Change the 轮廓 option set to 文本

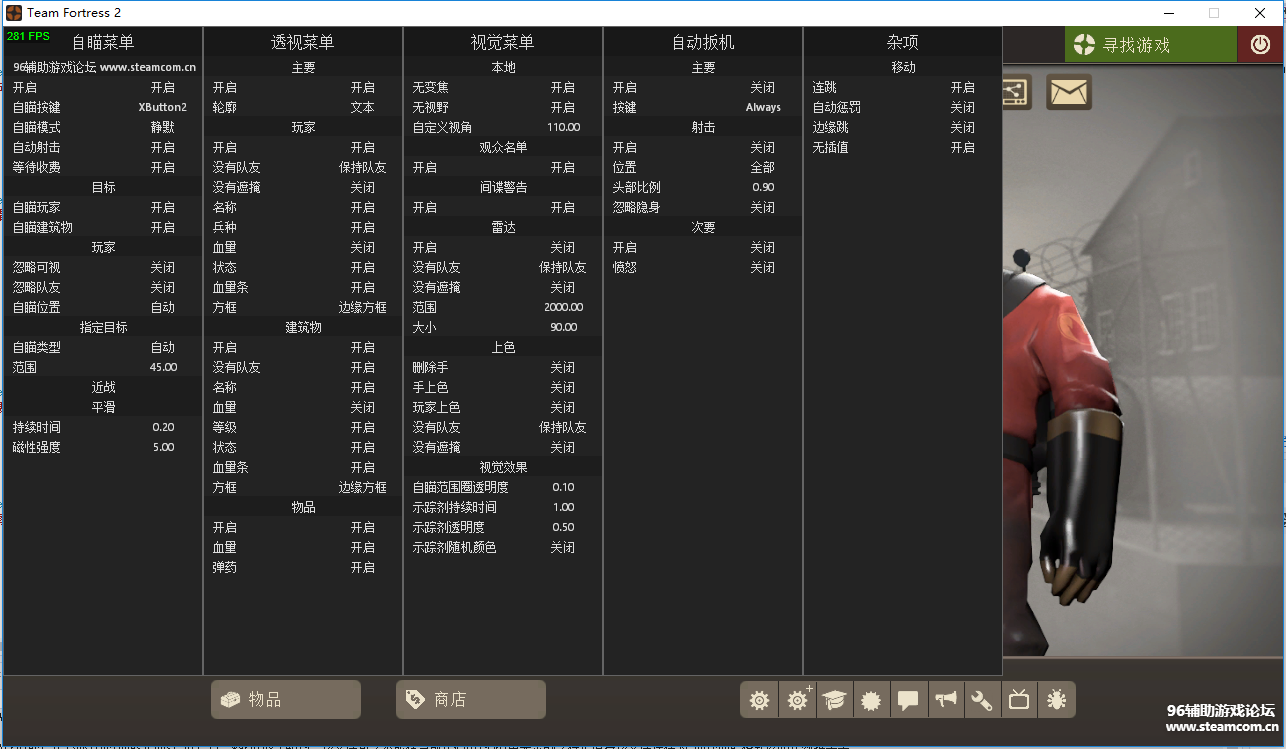[362, 107]
